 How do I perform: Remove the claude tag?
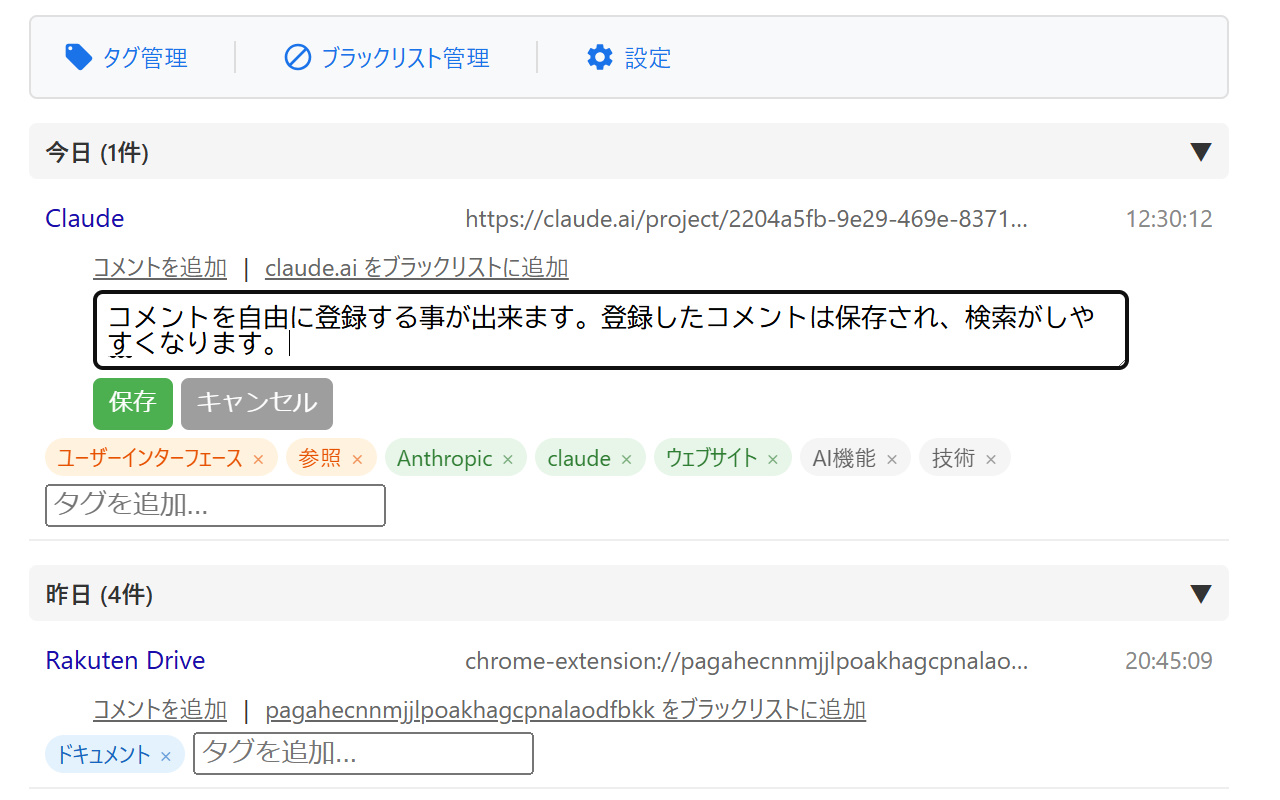click(626, 459)
